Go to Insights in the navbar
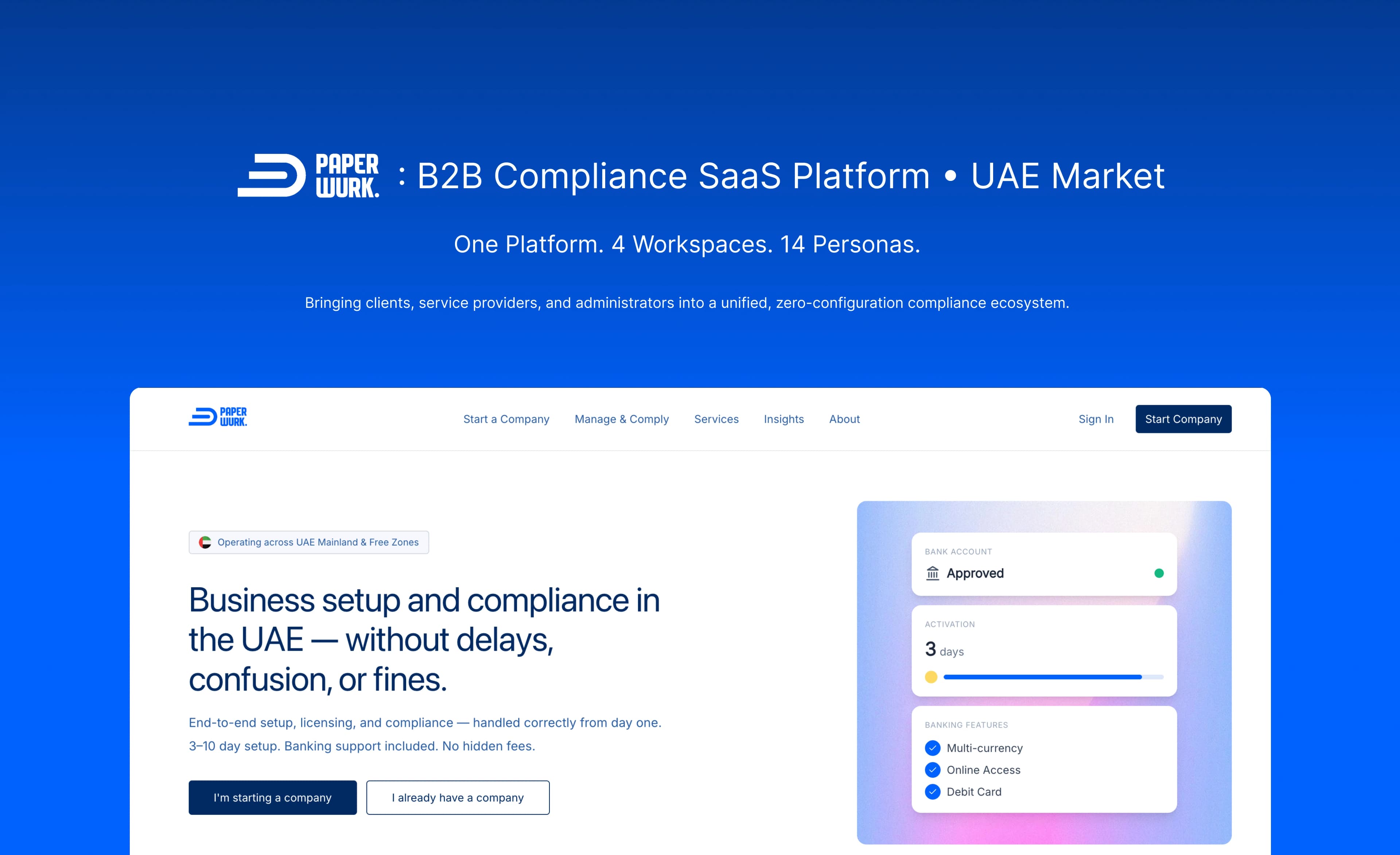This screenshot has width=1400, height=855. click(x=783, y=419)
